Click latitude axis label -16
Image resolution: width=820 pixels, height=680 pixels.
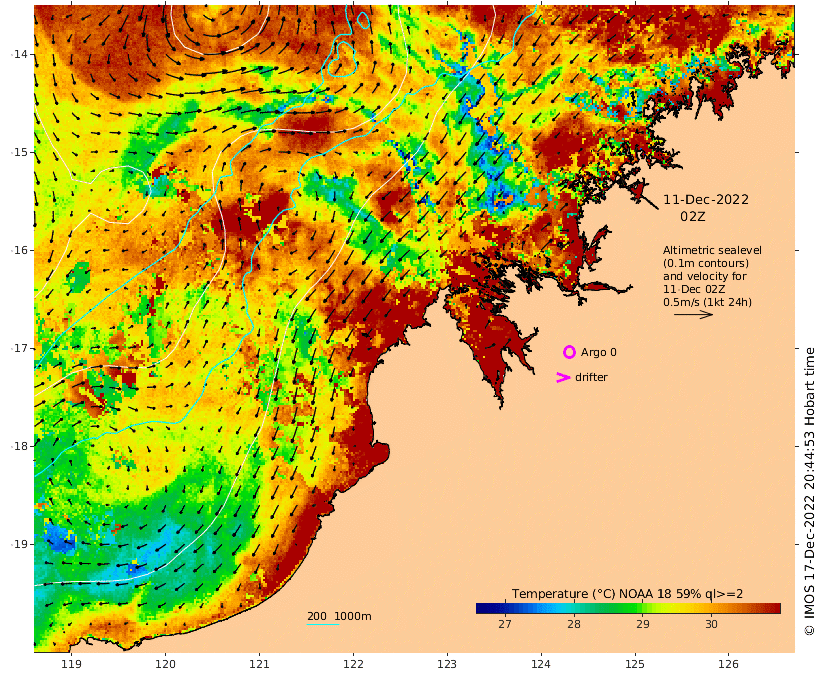click(20, 250)
